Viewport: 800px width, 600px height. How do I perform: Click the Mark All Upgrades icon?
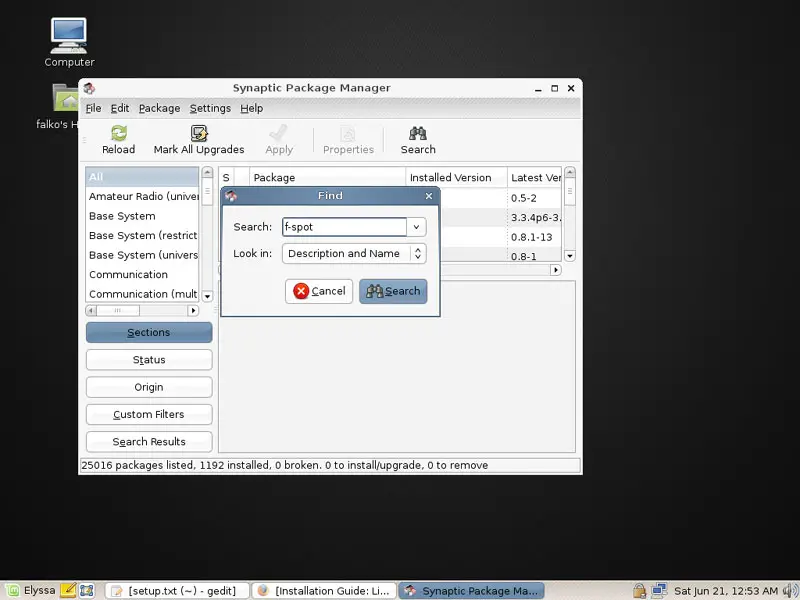pyautogui.click(x=199, y=134)
